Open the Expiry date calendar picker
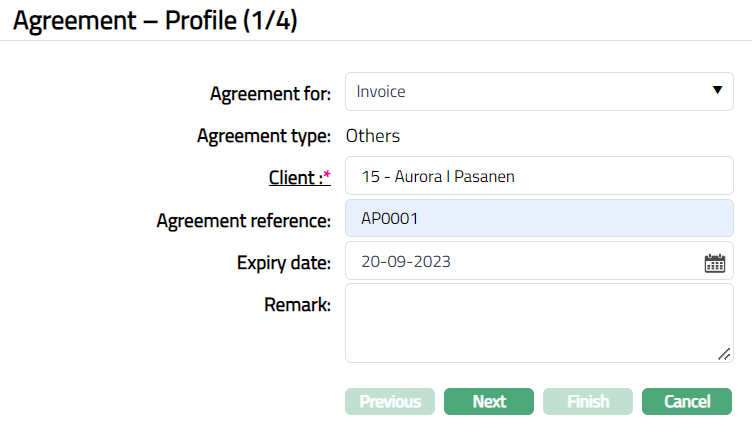 click(714, 263)
